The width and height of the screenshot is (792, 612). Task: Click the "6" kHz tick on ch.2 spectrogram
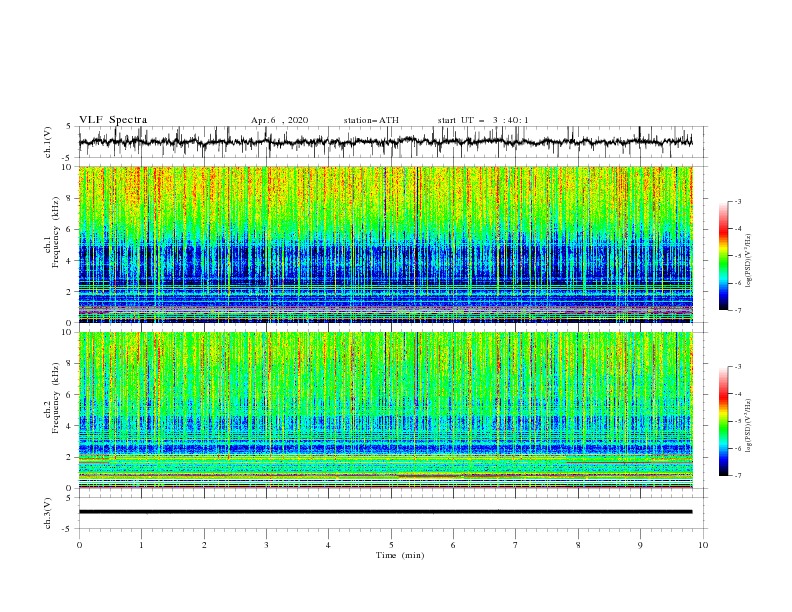[69, 395]
